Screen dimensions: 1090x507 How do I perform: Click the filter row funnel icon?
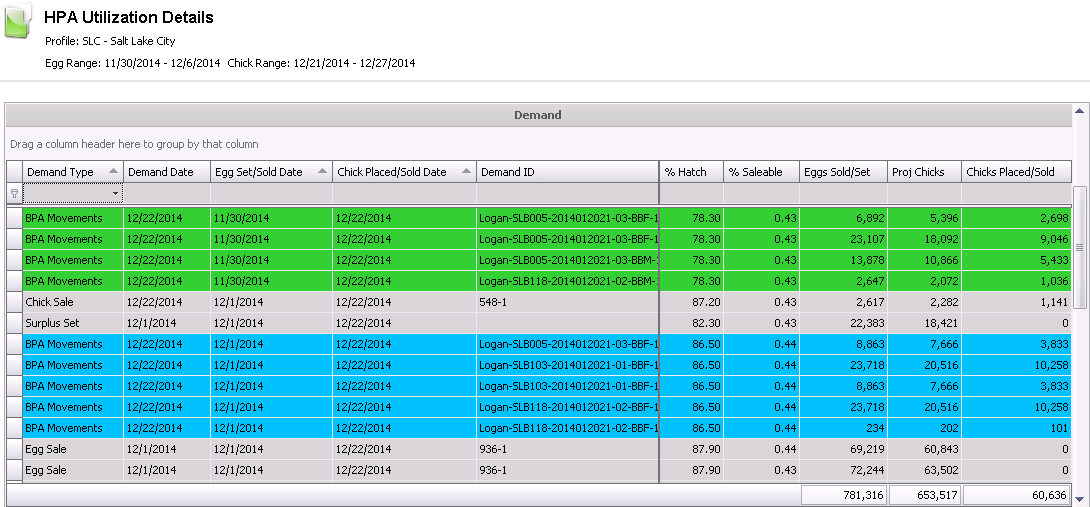pos(14,193)
